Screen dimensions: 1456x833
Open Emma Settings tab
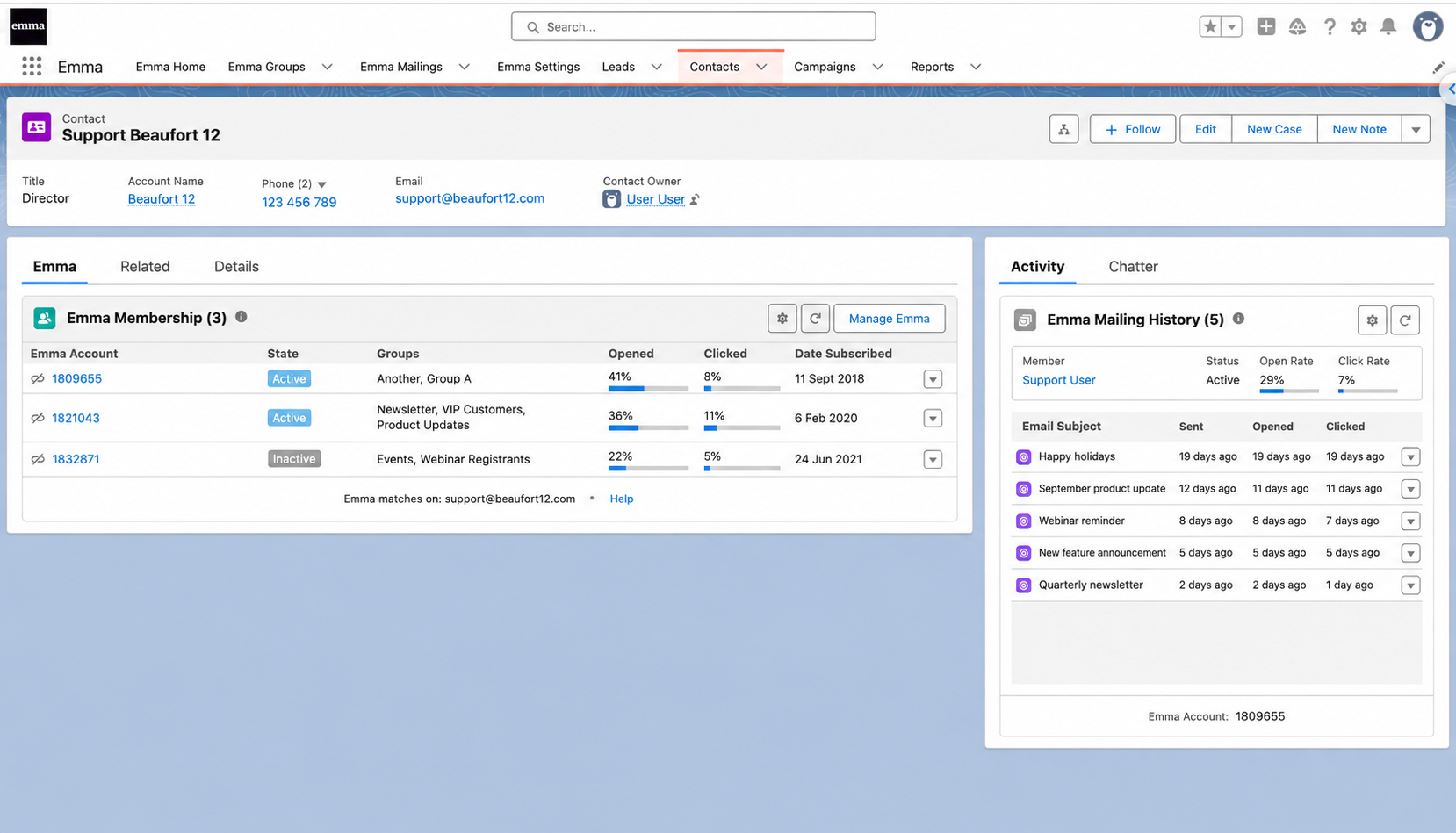coord(538,67)
